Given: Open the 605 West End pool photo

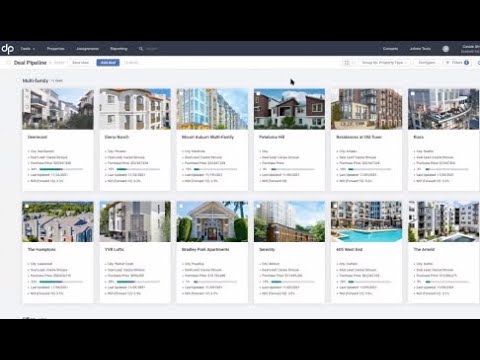Looking at the screenshot, I should coord(366,221).
